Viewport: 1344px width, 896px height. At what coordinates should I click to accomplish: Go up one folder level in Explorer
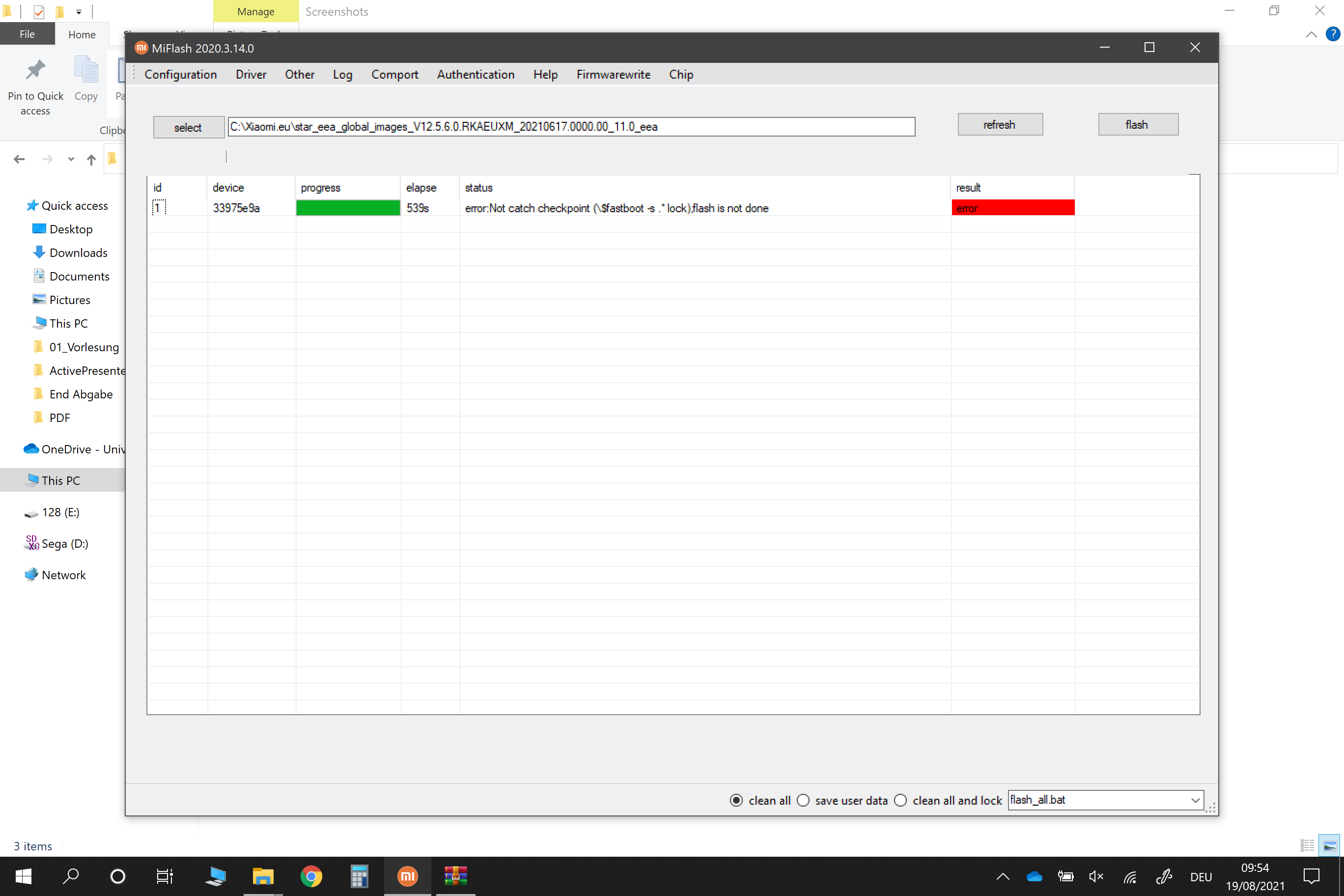coord(91,159)
